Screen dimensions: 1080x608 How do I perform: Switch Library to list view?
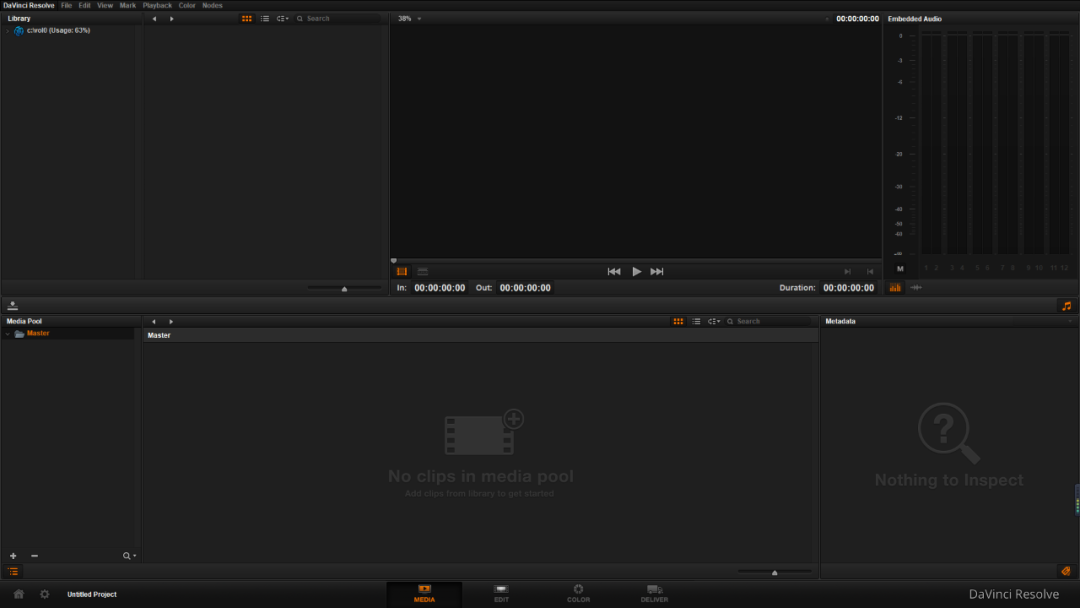(264, 19)
